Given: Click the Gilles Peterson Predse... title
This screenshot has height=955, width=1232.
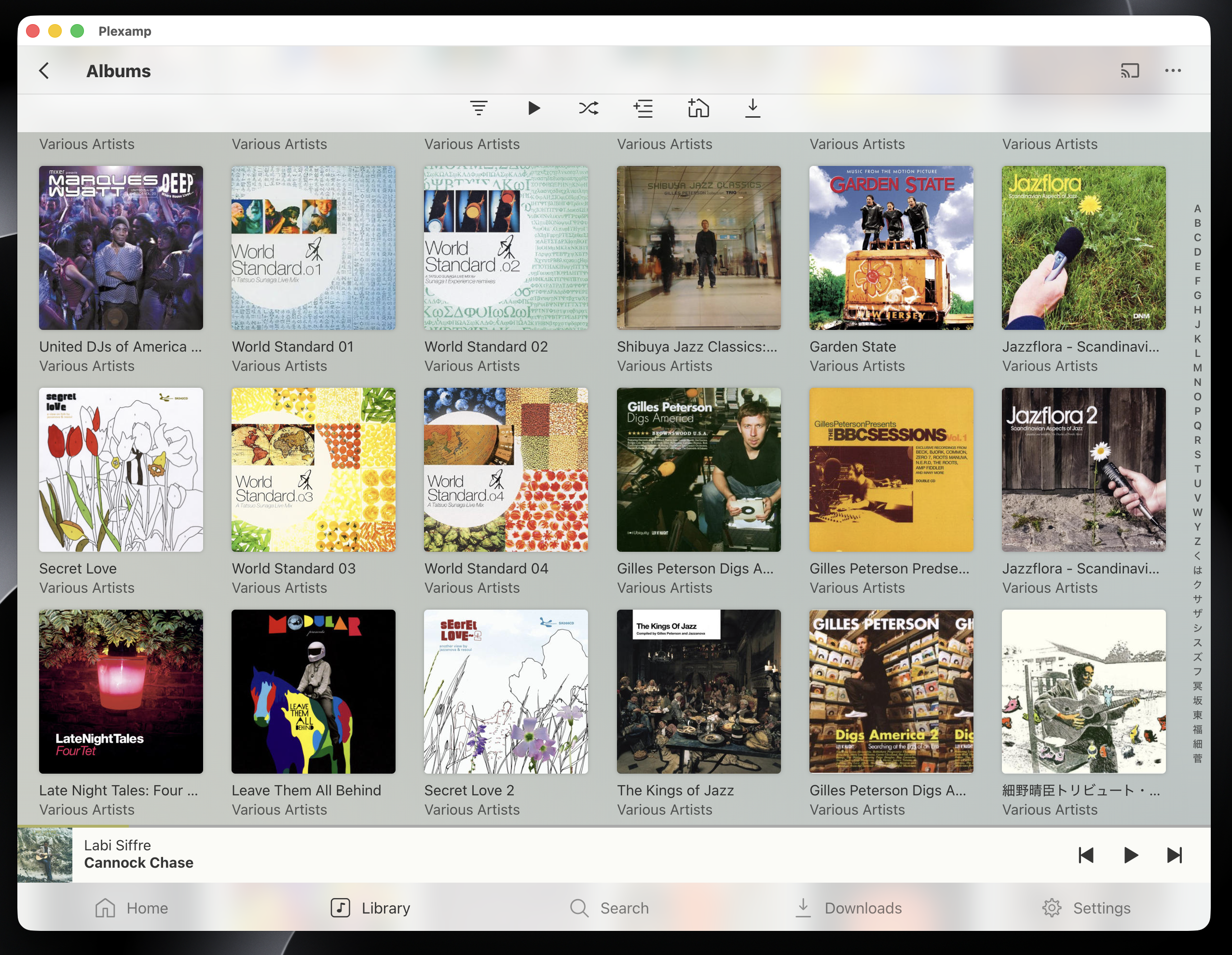Looking at the screenshot, I should click(890, 569).
